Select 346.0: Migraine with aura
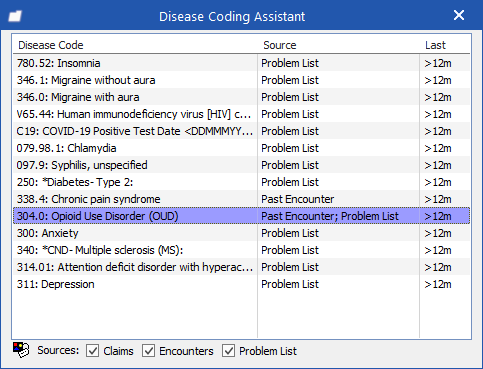The width and height of the screenshot is (483, 369). coord(241,97)
